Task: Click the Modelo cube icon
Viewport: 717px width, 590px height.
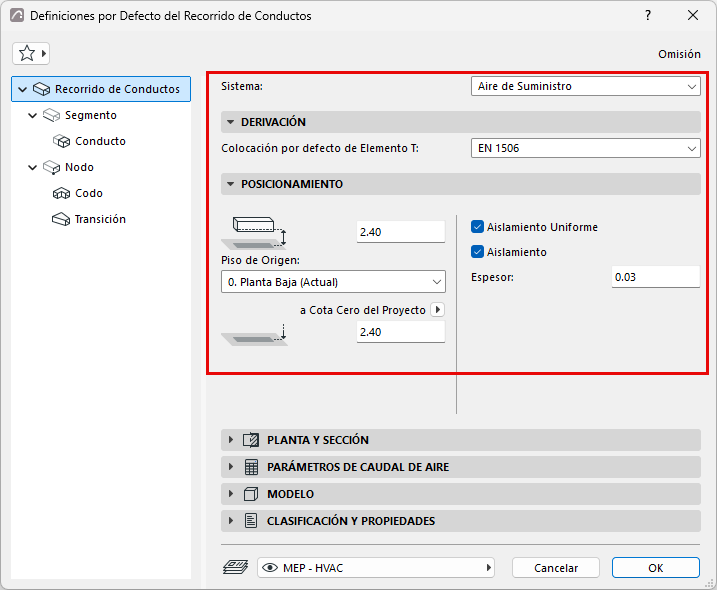Action: click(x=251, y=494)
